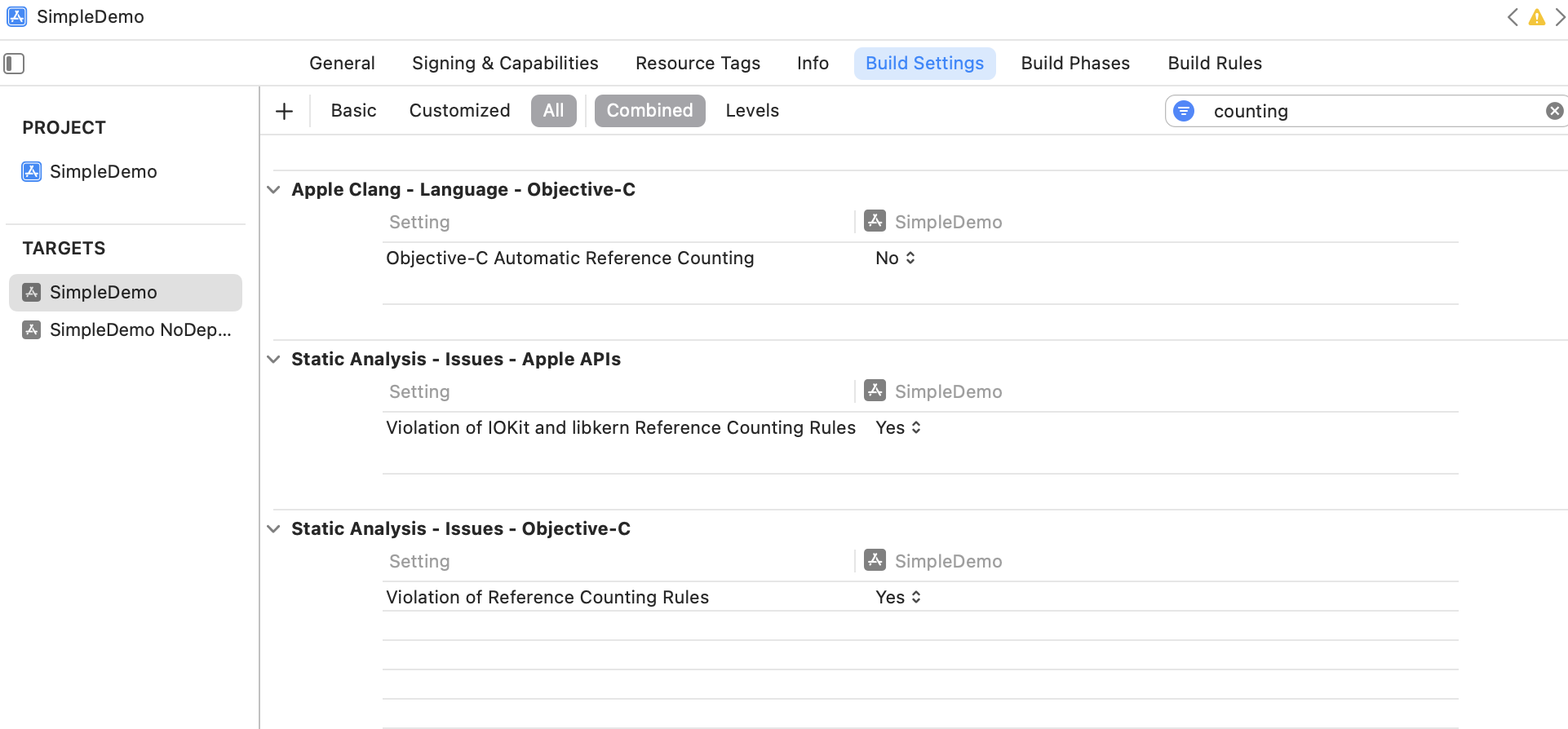This screenshot has width=1568, height=729.
Task: Clear the counting search text
Action: coord(1555,111)
